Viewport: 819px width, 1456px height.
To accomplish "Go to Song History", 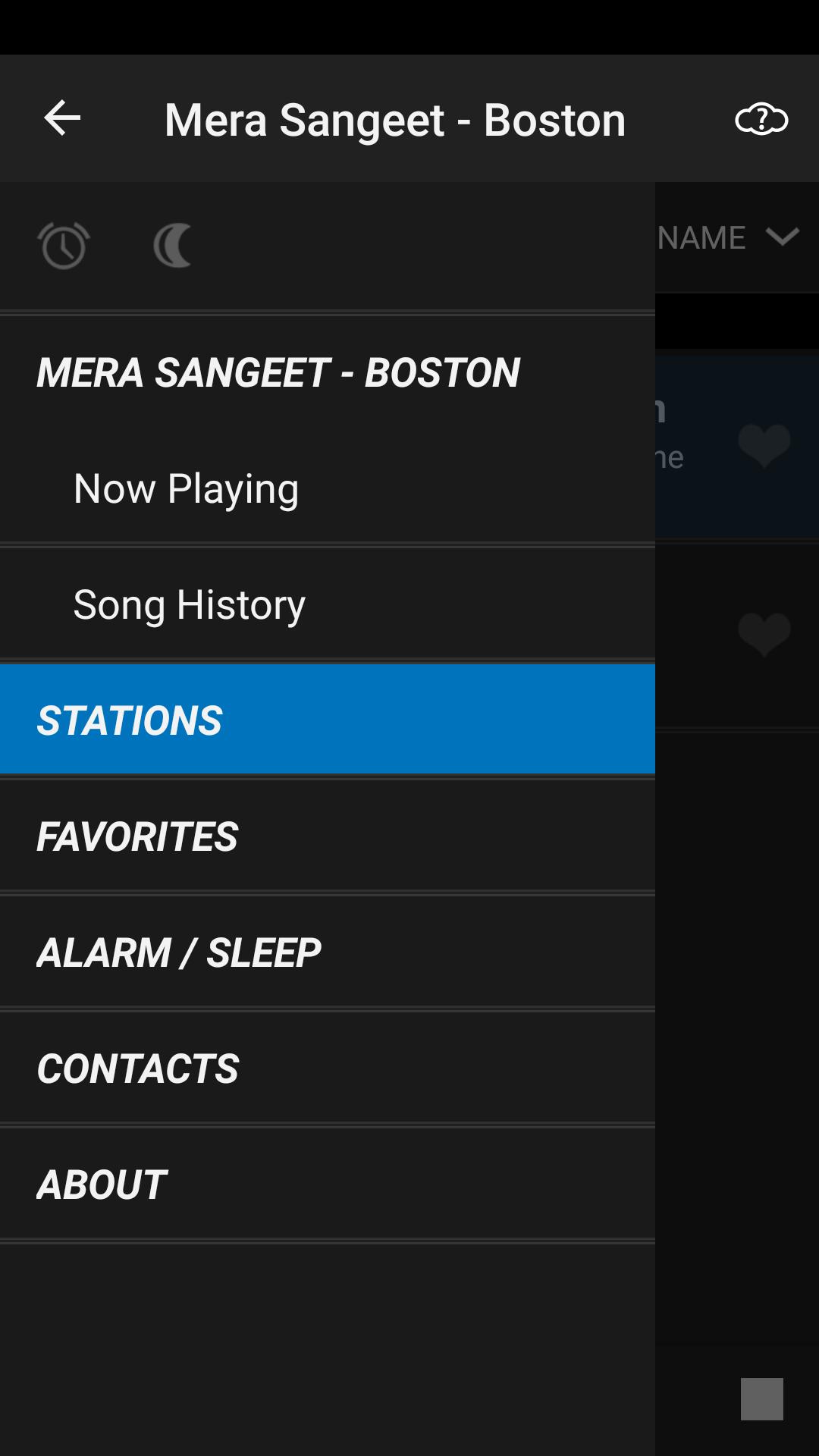I will (x=189, y=604).
